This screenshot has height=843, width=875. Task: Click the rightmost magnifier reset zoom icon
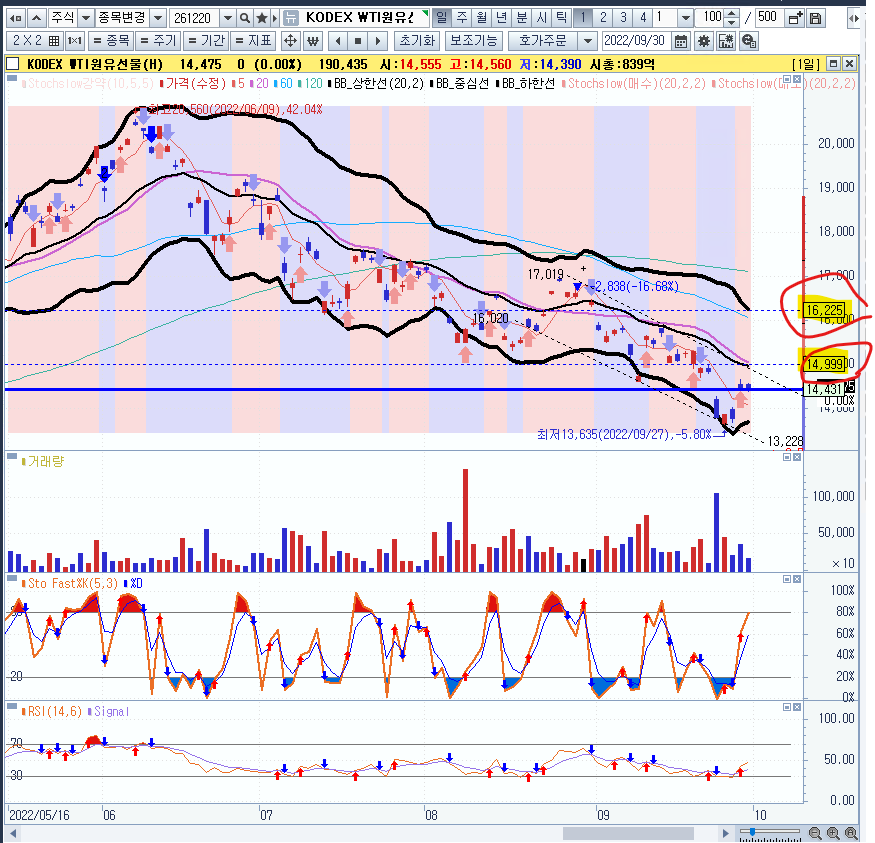pyautogui.click(x=851, y=833)
